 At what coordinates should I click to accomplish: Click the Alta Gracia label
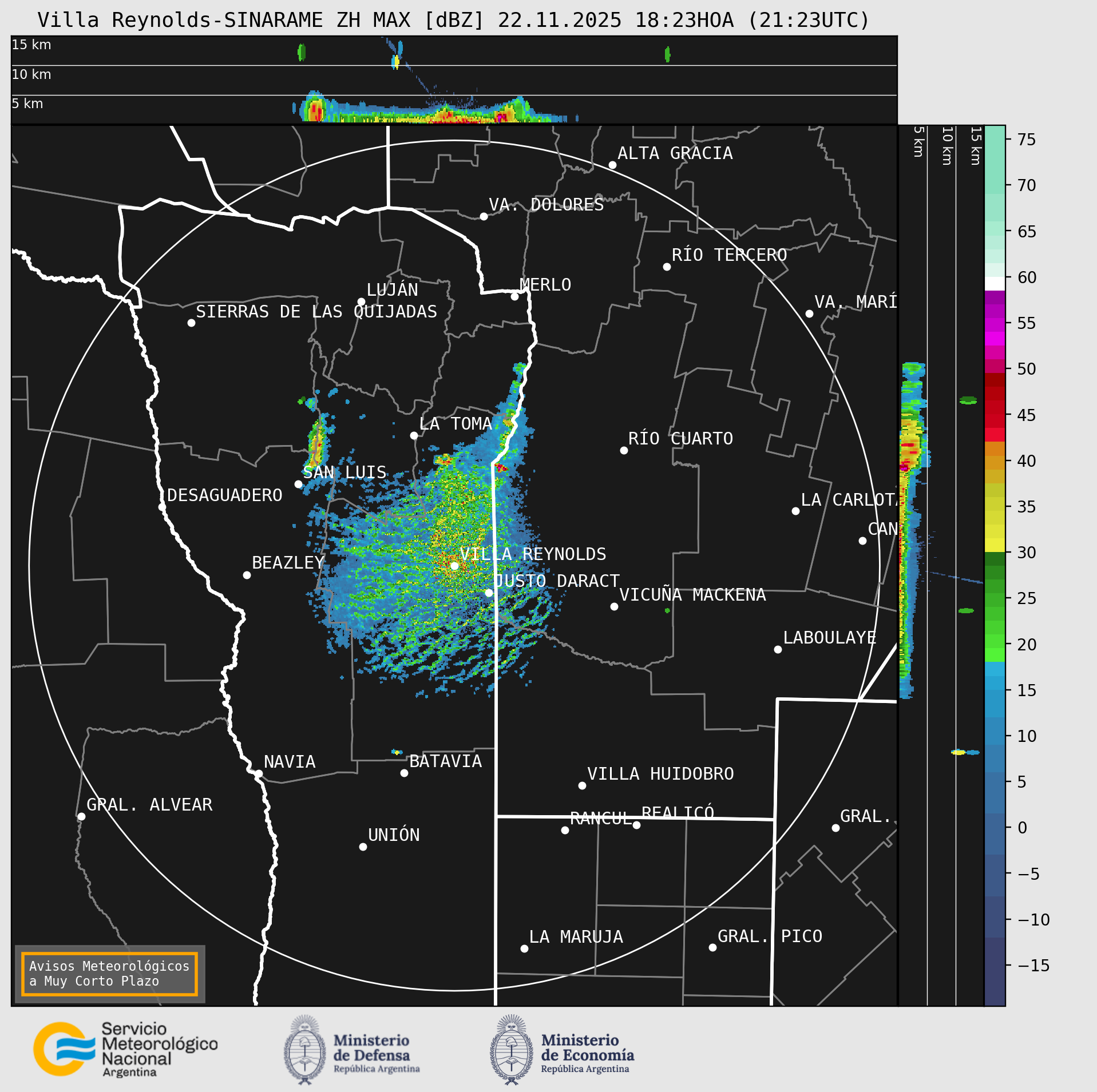point(675,153)
